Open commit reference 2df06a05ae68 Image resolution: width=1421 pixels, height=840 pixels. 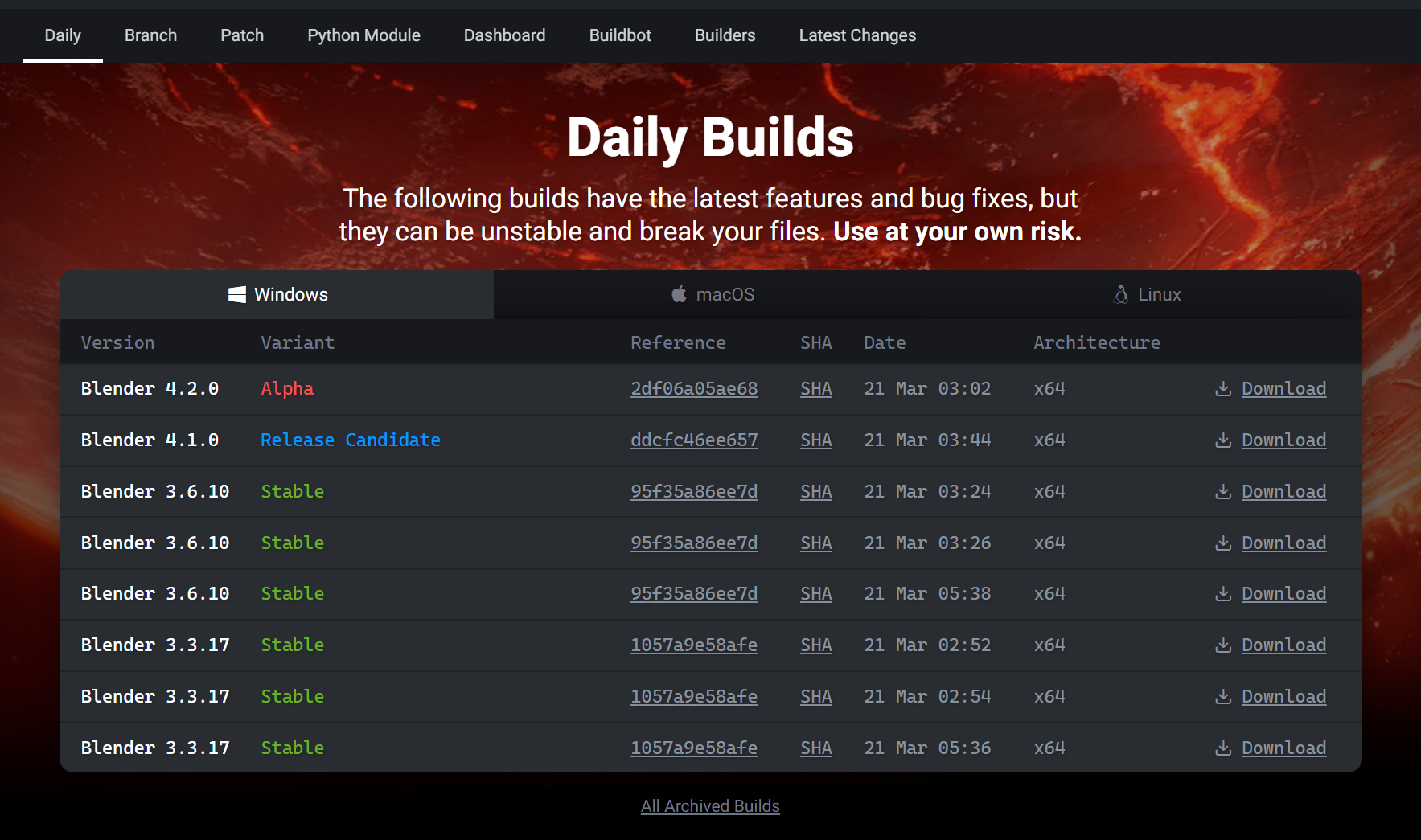(694, 389)
